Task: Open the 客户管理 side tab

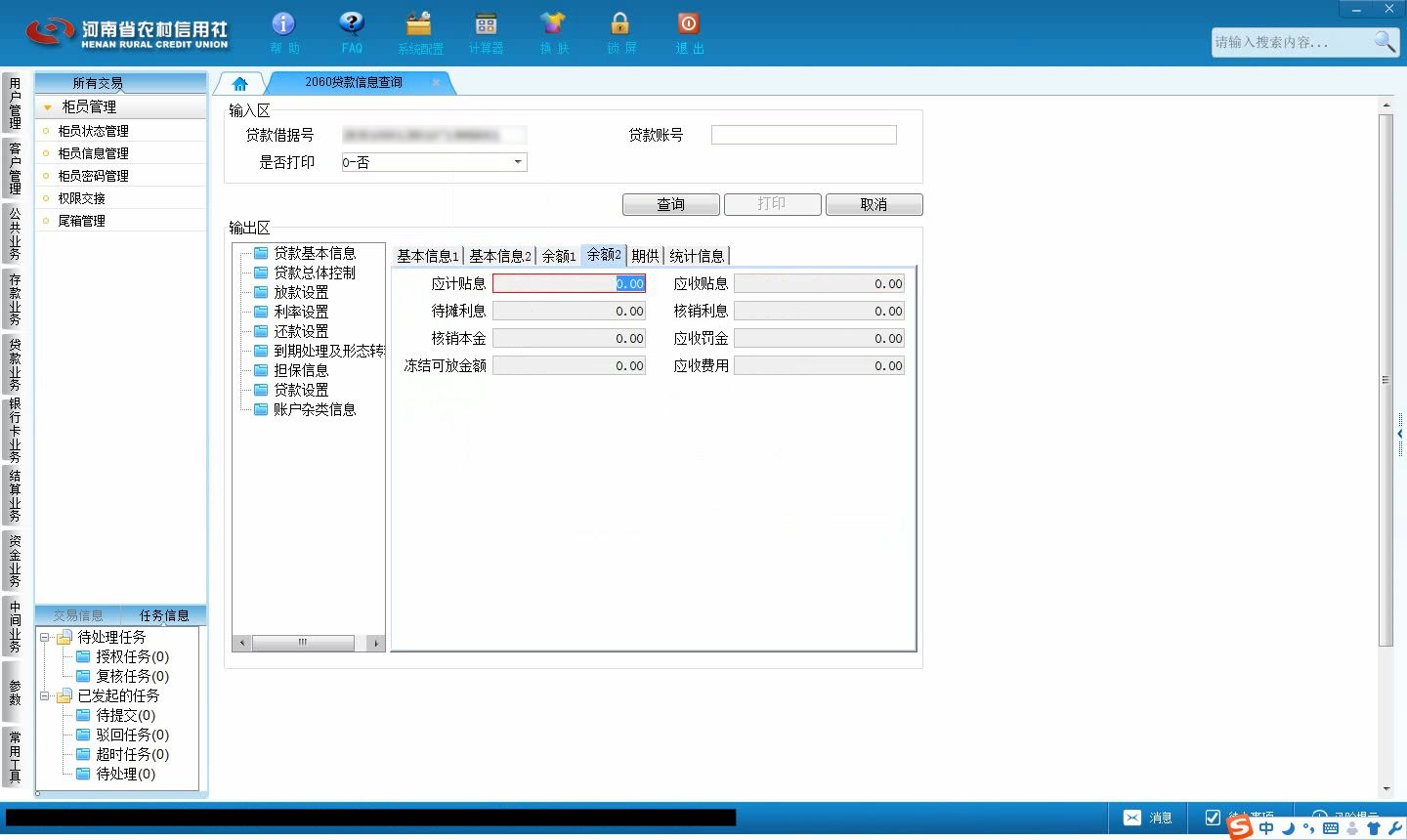Action: pyautogui.click(x=15, y=168)
